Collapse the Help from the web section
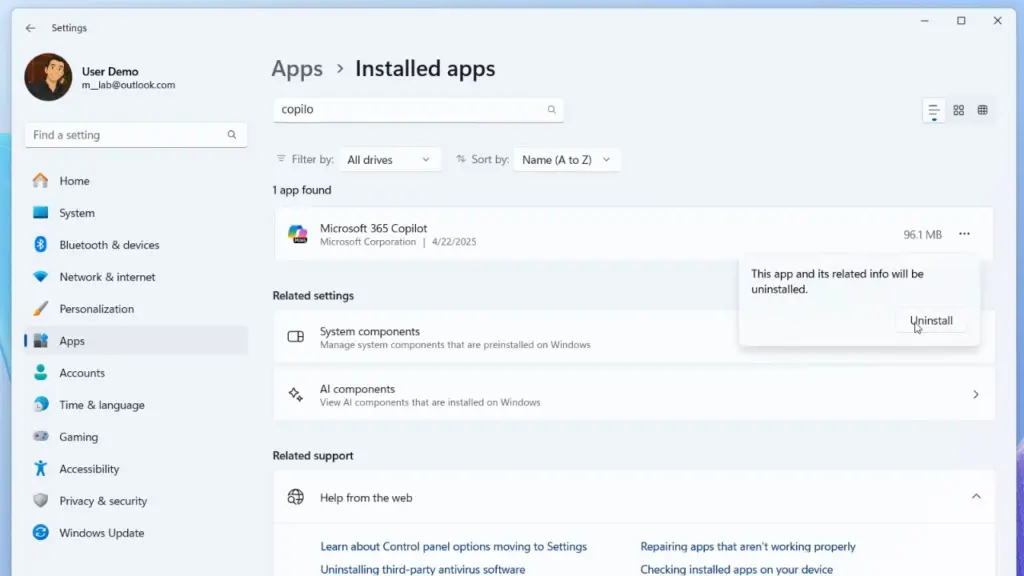This screenshot has width=1024, height=576. tap(976, 497)
